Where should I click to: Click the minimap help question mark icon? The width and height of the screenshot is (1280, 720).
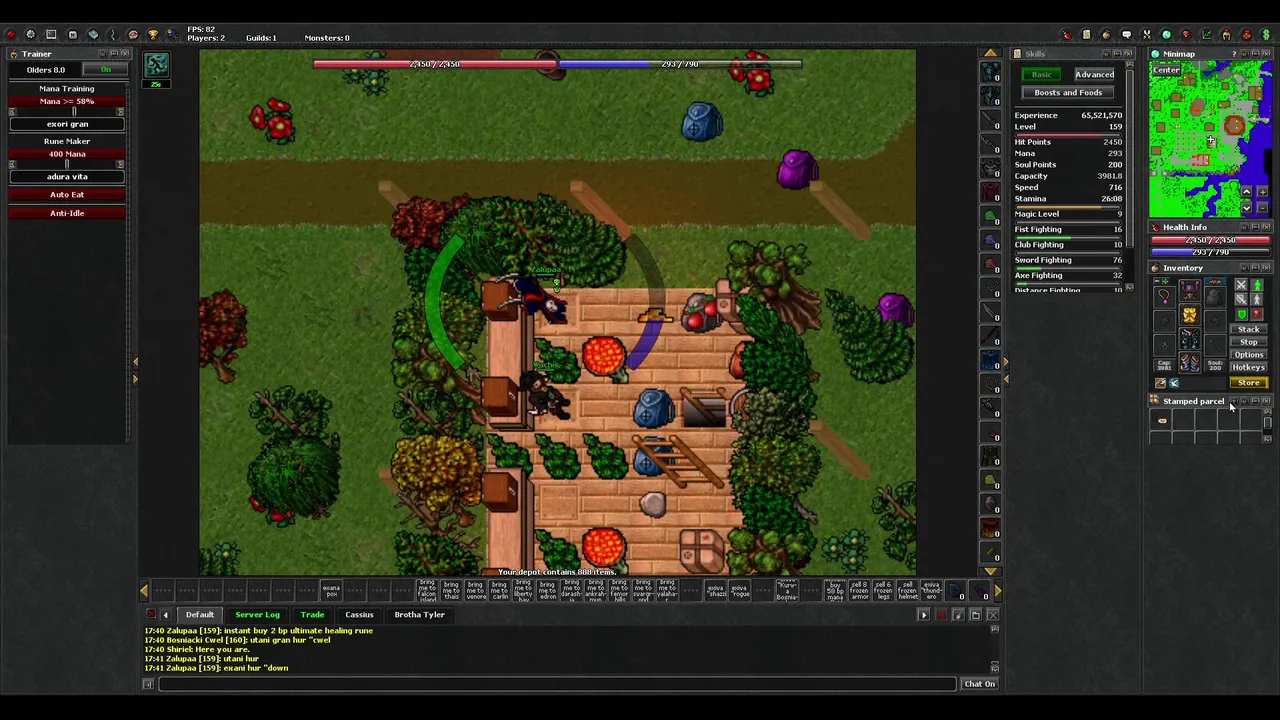[x=1234, y=54]
